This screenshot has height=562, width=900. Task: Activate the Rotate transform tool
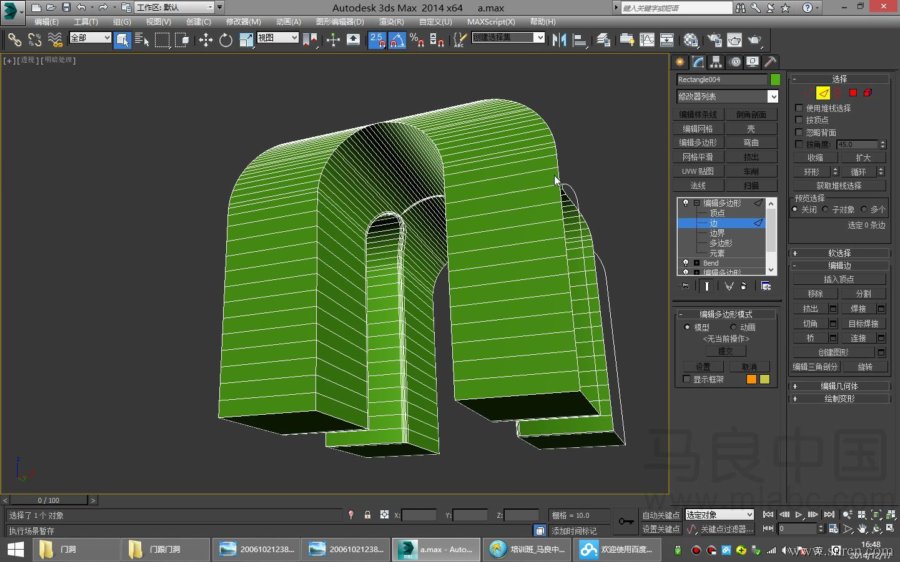[226, 40]
